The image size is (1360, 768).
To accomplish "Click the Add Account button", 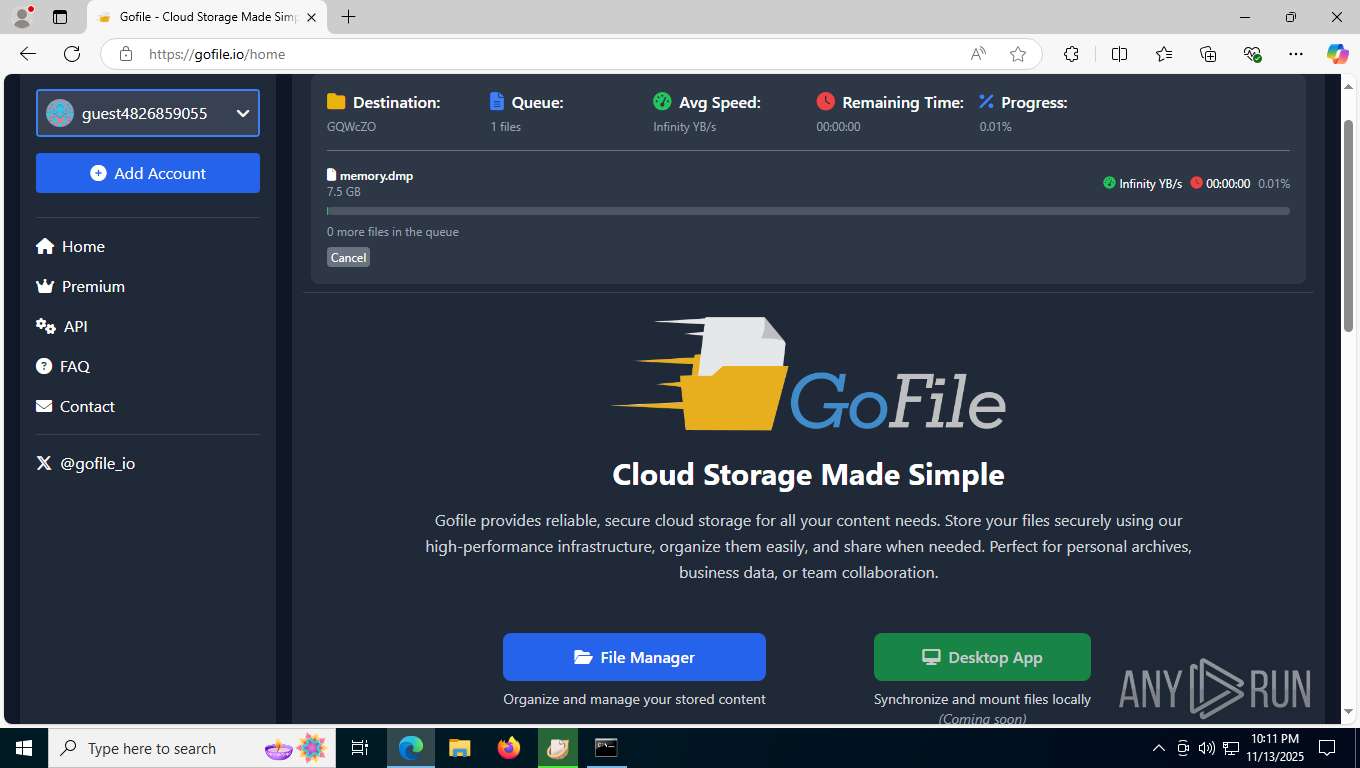I will point(148,173).
